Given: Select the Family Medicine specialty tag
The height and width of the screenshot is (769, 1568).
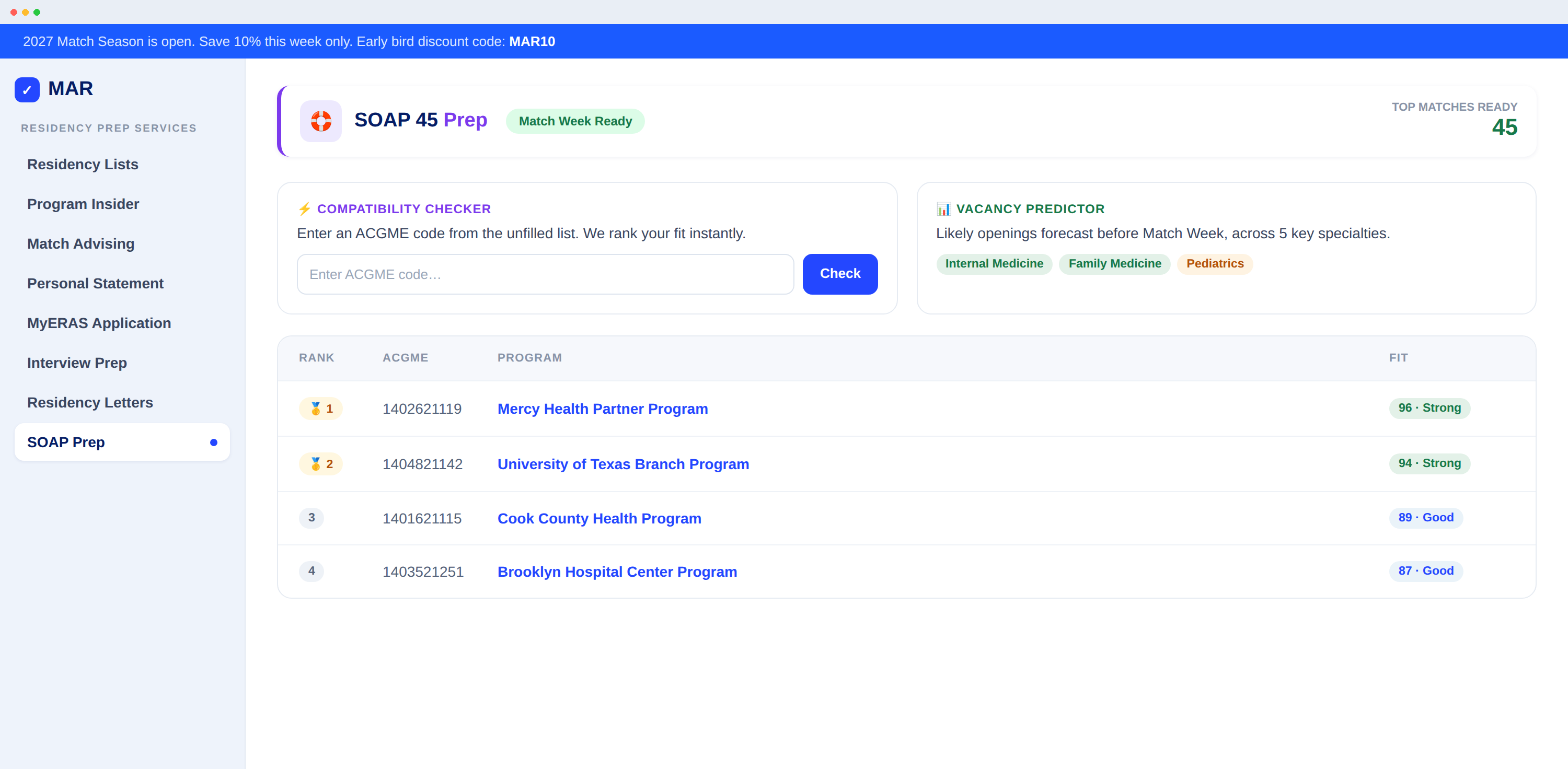Looking at the screenshot, I should pyautogui.click(x=1115, y=263).
